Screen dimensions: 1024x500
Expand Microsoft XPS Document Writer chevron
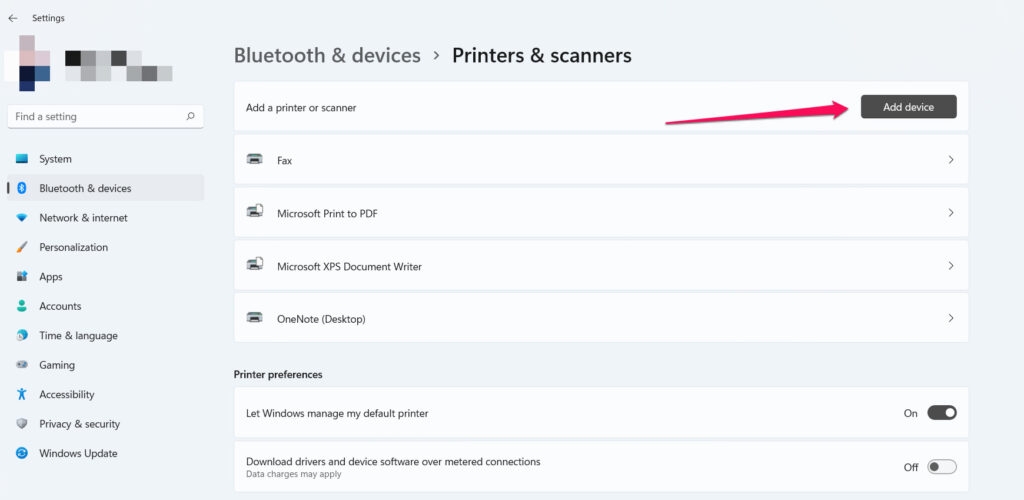[951, 266]
